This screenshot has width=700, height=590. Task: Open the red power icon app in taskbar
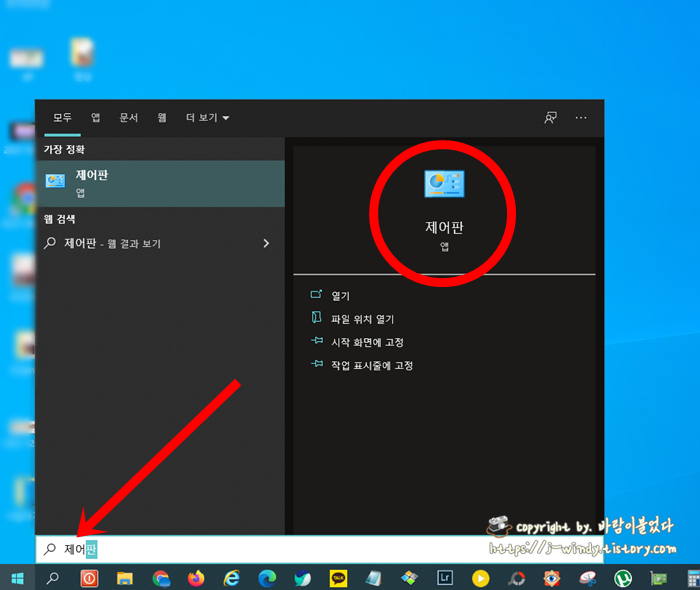(x=89, y=578)
